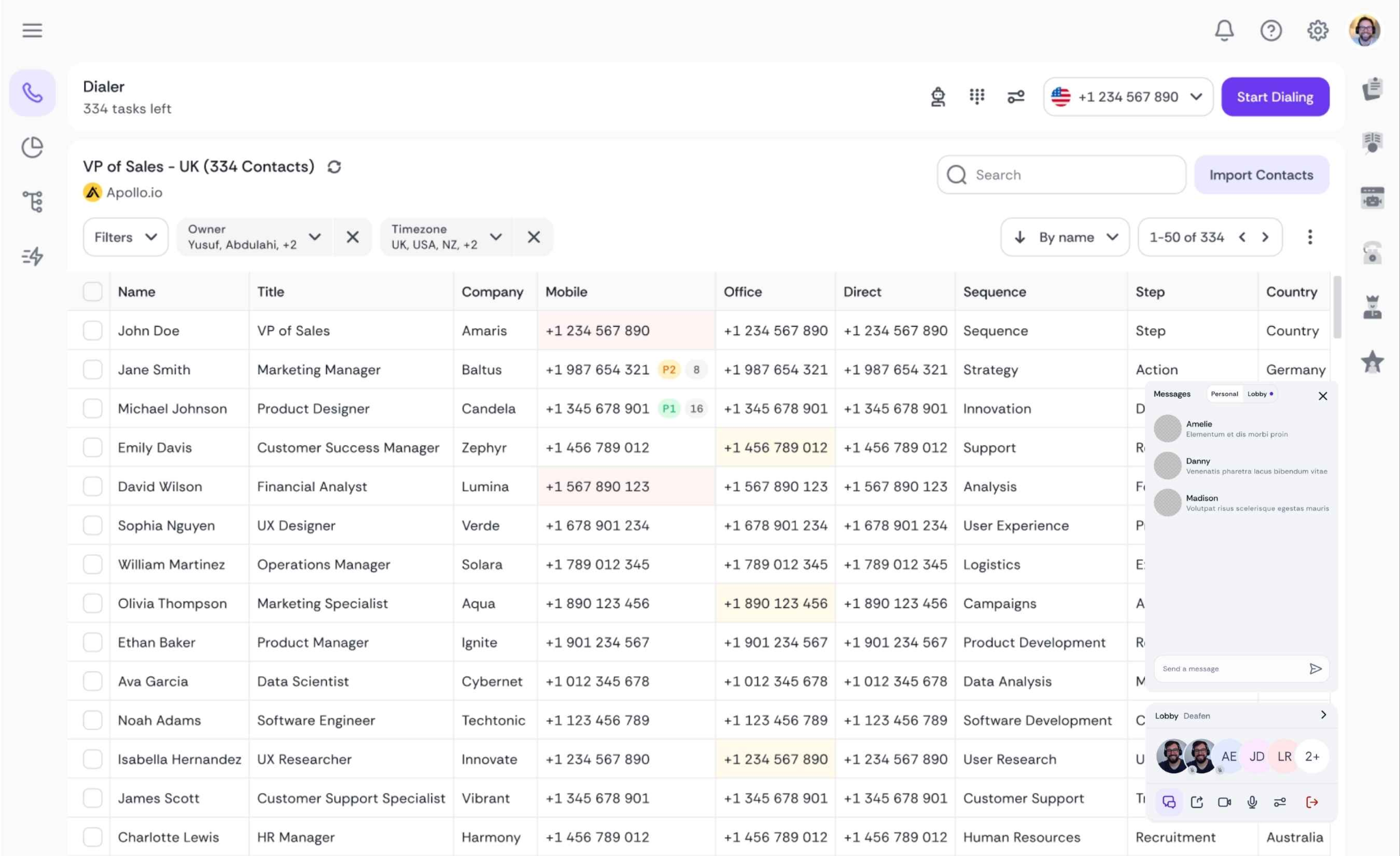Open Danny's conversation
Image resolution: width=1400 pixels, height=856 pixels.
tap(1241, 466)
